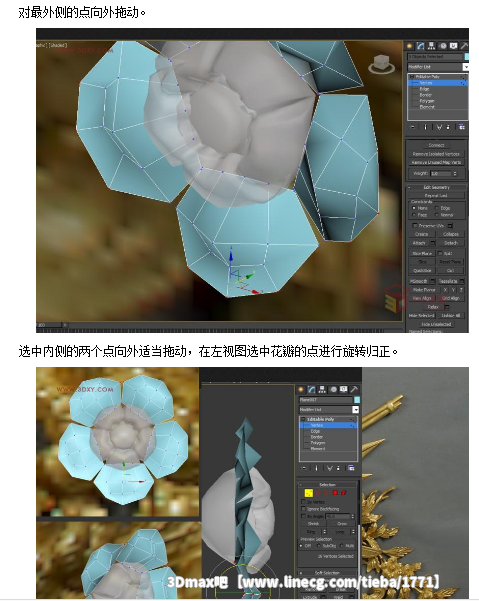Select the SubObj Preview Selection radio button

pyautogui.click(x=318, y=546)
